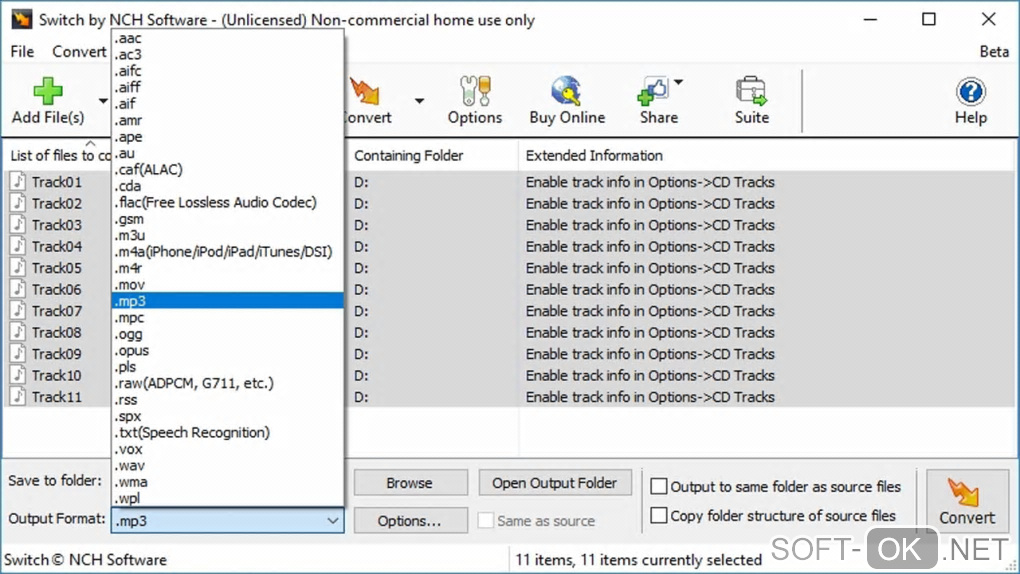Click the Convert toolbar icon
Image resolution: width=1020 pixels, height=574 pixels.
[x=364, y=90]
